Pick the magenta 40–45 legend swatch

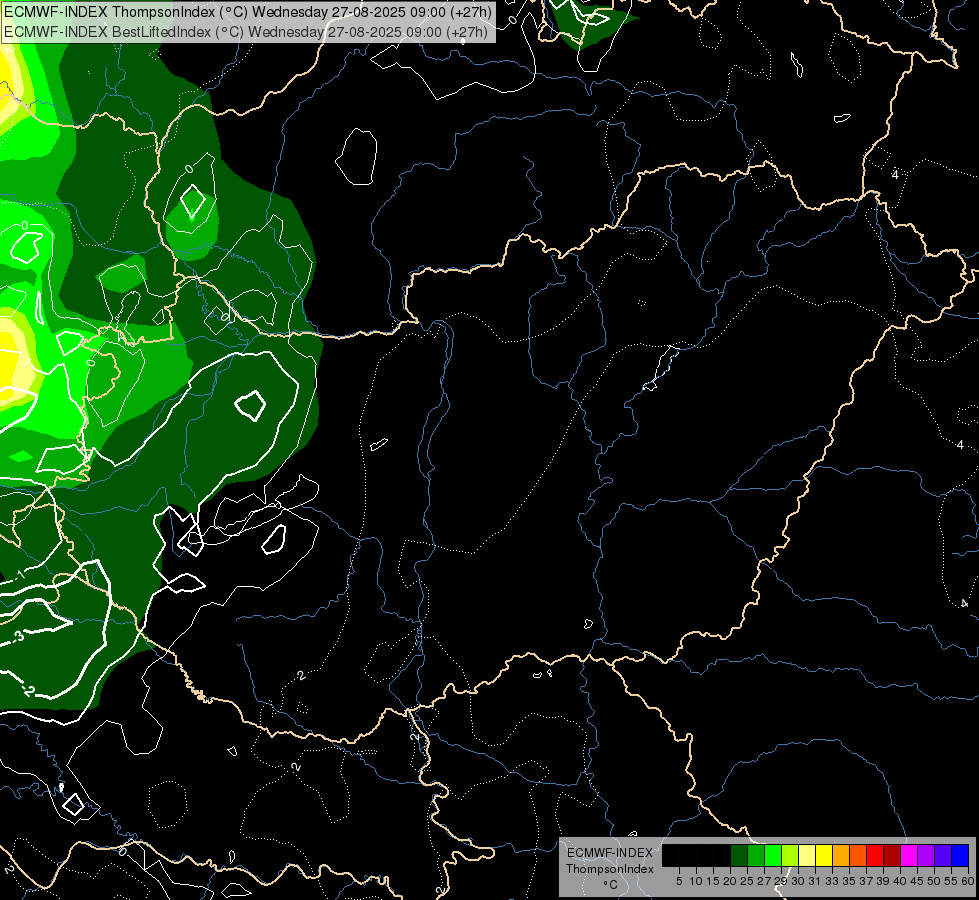click(909, 855)
